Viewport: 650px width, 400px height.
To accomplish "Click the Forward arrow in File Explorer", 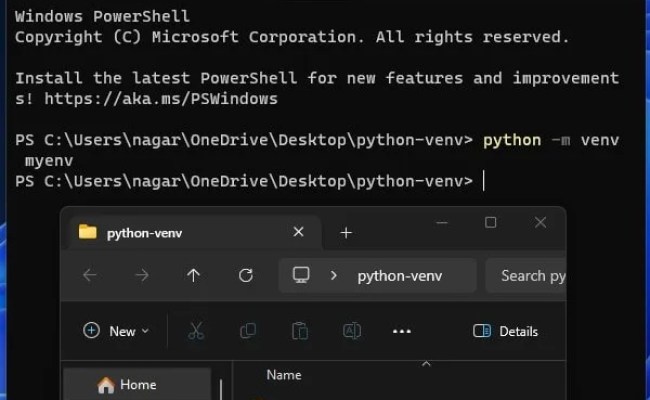I will (142, 275).
